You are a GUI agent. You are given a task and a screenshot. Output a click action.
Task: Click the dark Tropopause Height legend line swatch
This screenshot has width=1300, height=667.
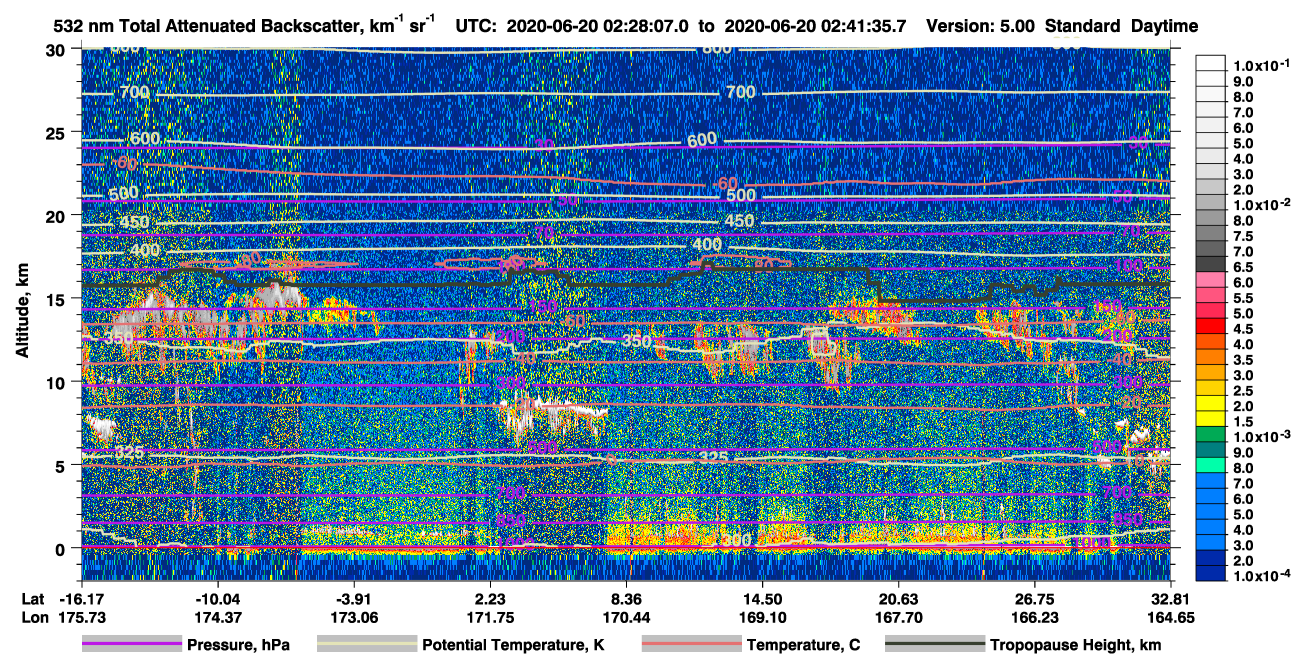(x=935, y=645)
